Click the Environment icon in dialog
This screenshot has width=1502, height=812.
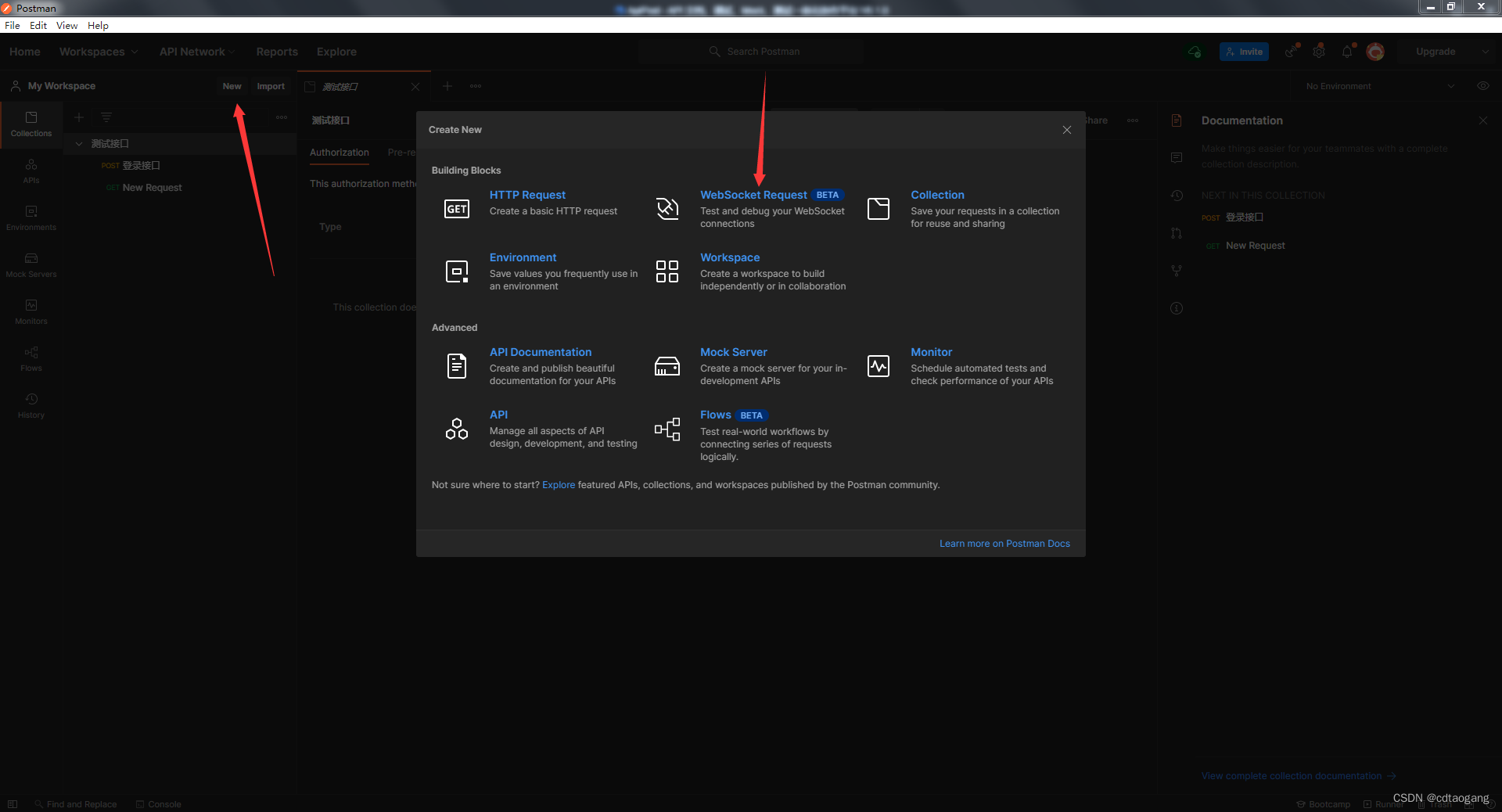457,271
